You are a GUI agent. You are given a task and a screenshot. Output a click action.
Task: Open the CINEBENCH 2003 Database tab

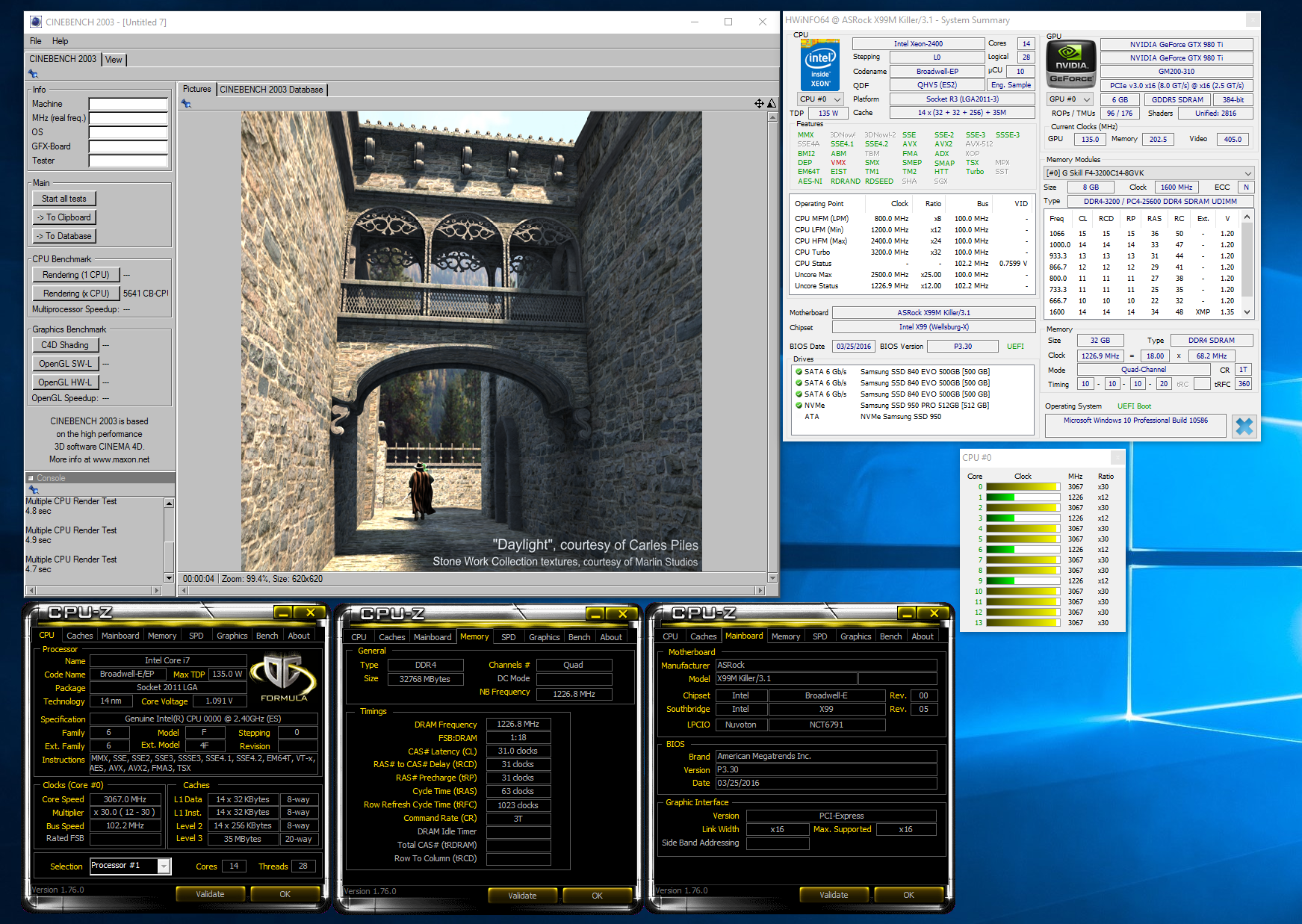[272, 90]
